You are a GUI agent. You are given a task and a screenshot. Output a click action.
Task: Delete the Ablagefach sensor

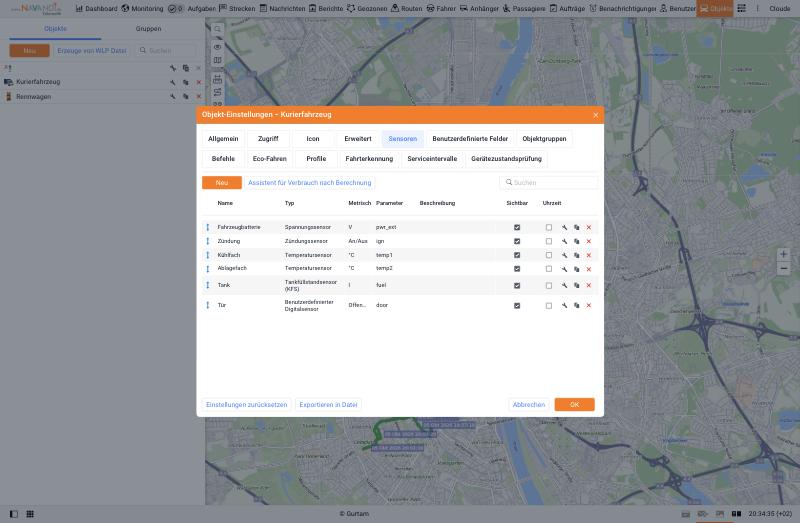tap(589, 269)
